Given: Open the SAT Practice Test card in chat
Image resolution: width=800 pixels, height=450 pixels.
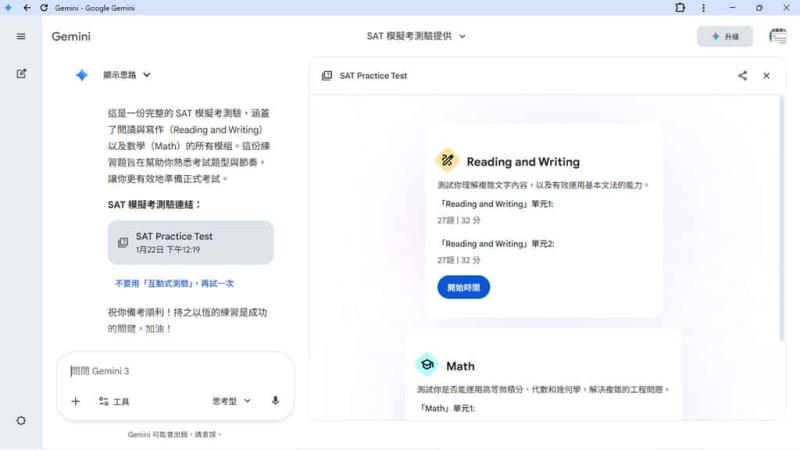Looking at the screenshot, I should click(x=190, y=242).
